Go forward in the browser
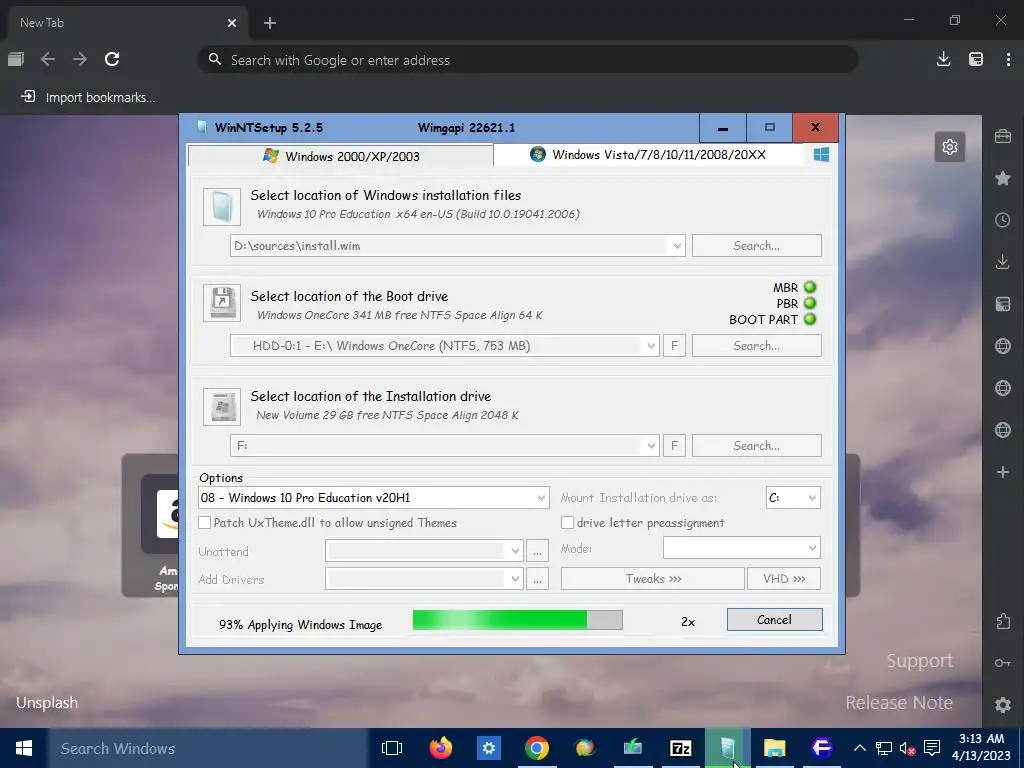The height and width of the screenshot is (768, 1024). tap(80, 59)
